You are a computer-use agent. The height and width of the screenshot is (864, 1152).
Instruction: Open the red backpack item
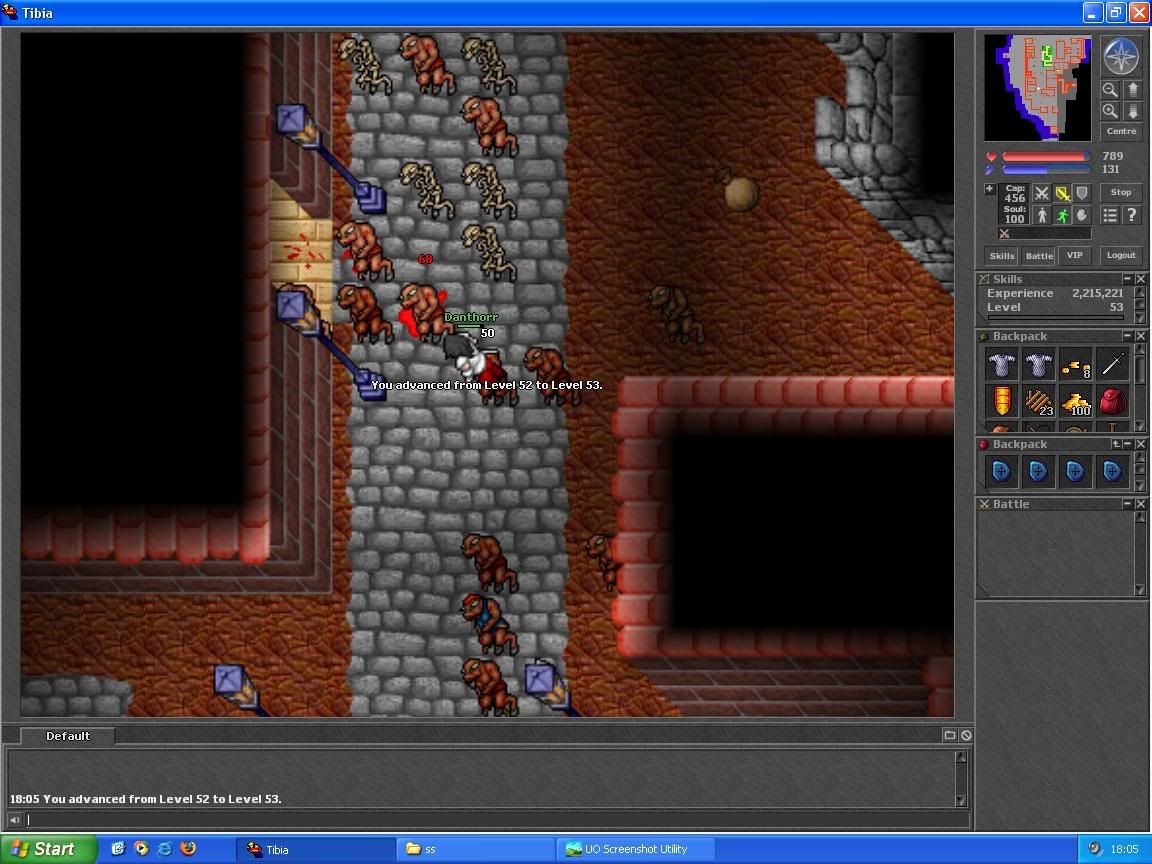(x=1112, y=401)
